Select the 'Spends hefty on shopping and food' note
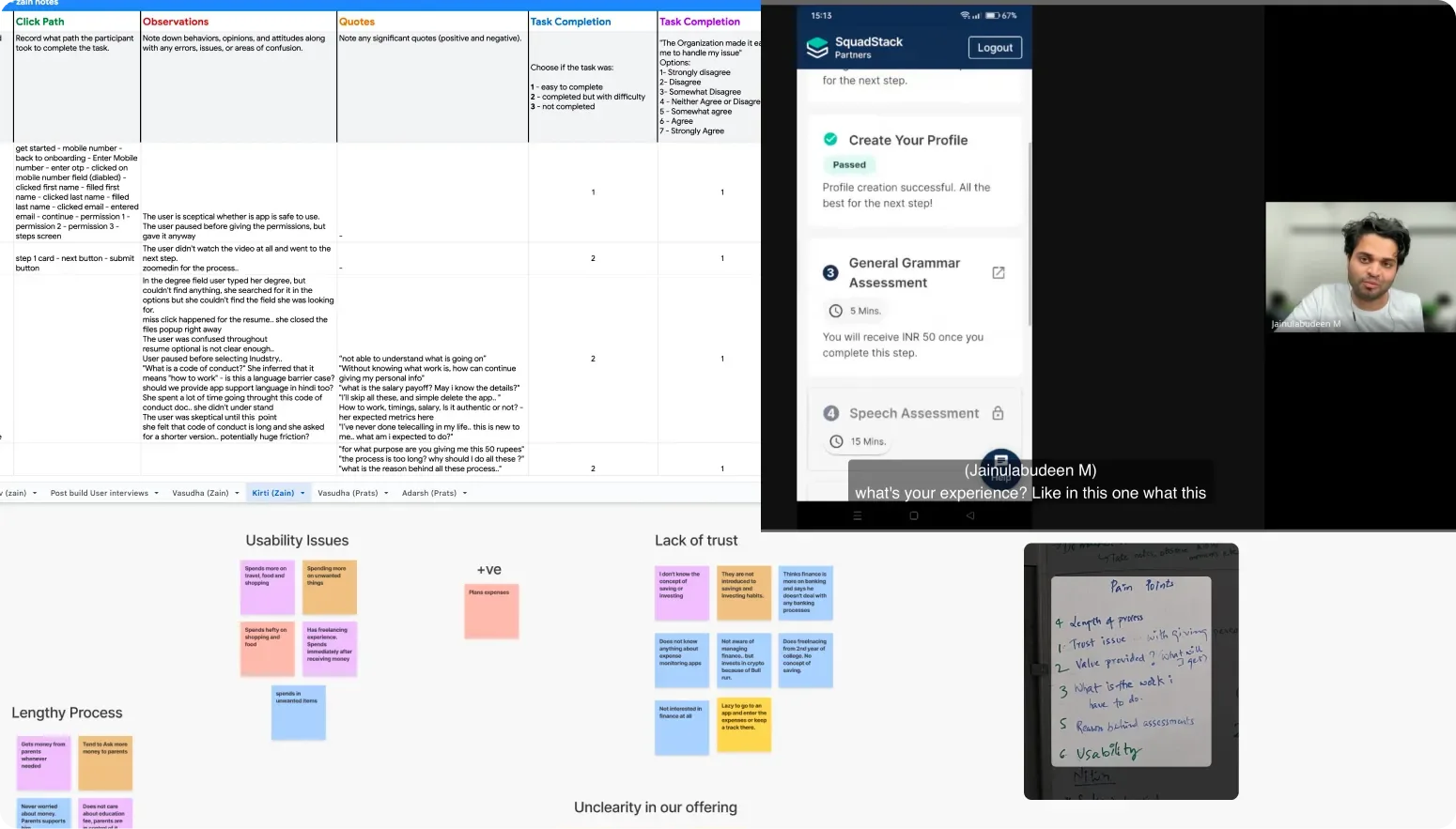This screenshot has height=829, width=1456. point(268,649)
